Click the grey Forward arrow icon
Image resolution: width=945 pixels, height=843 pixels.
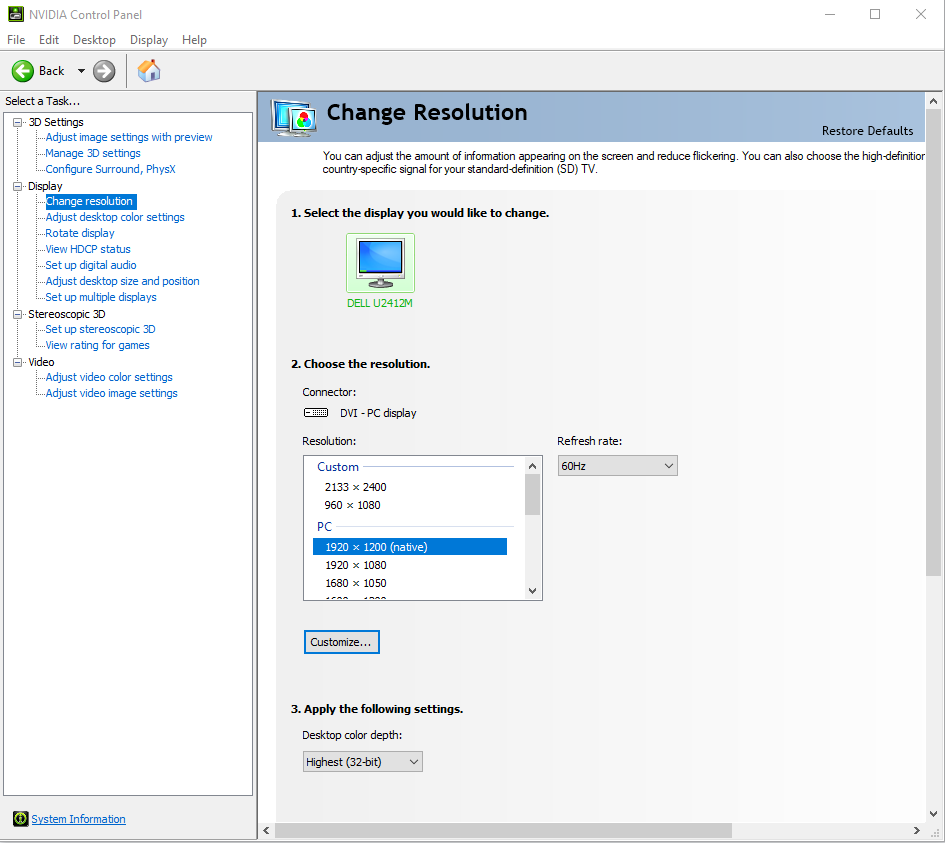(x=104, y=71)
